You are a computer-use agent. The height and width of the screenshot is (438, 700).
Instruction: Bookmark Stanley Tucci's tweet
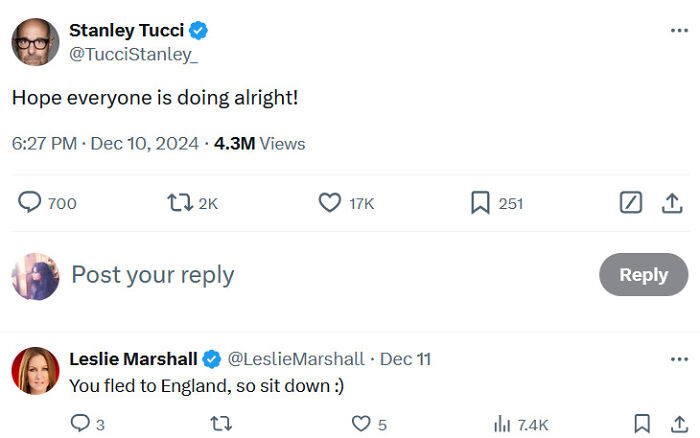(481, 203)
